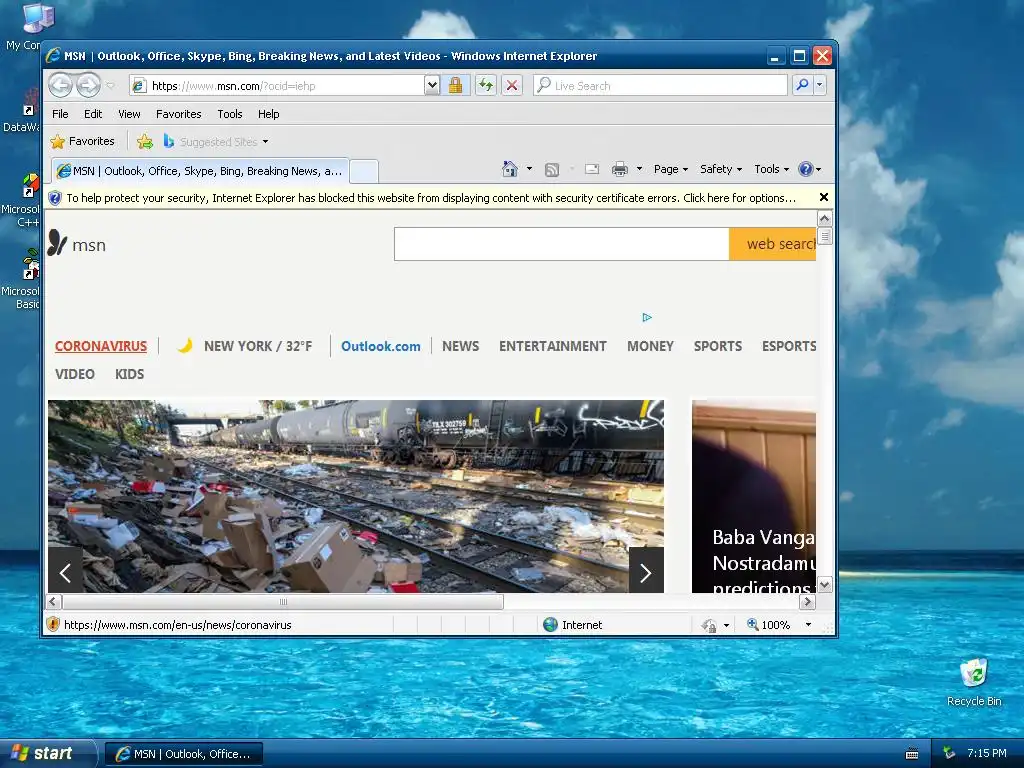Image resolution: width=1024 pixels, height=768 pixels.
Task: Open the search provider dropdown arrow
Action: click(x=820, y=86)
